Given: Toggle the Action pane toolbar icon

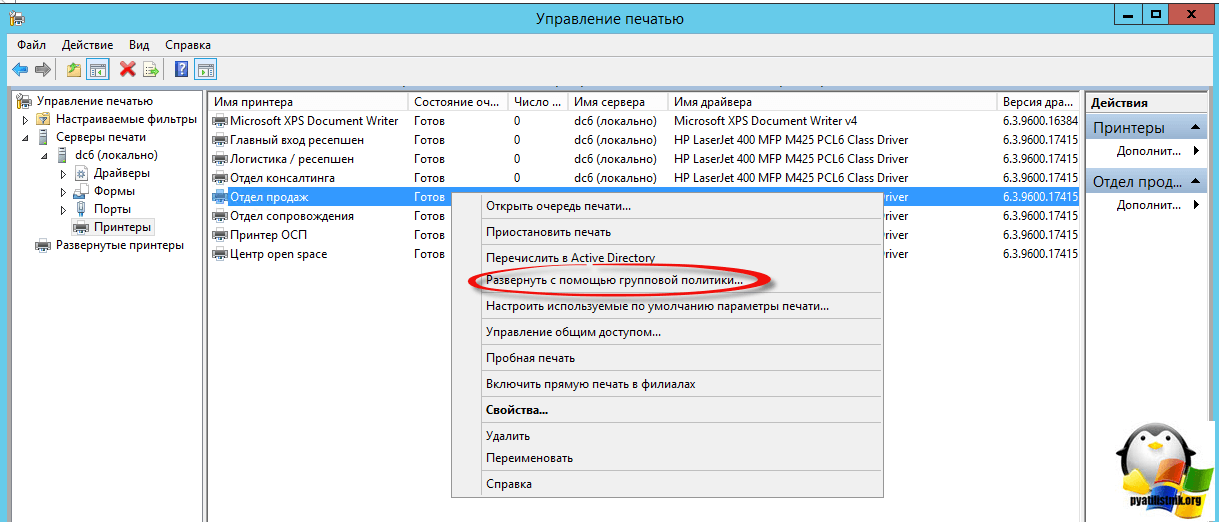Looking at the screenshot, I should point(205,70).
